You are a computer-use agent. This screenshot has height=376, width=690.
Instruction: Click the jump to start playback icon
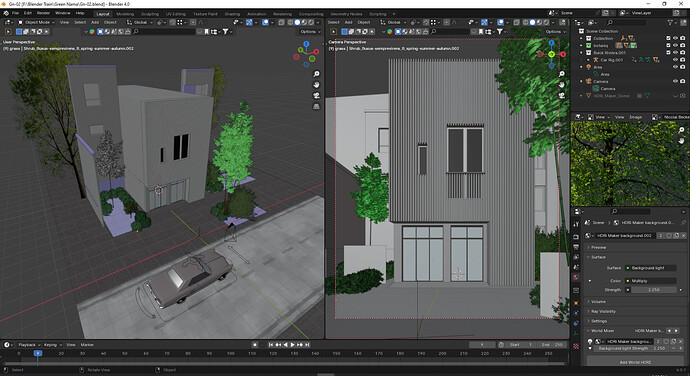pos(271,345)
